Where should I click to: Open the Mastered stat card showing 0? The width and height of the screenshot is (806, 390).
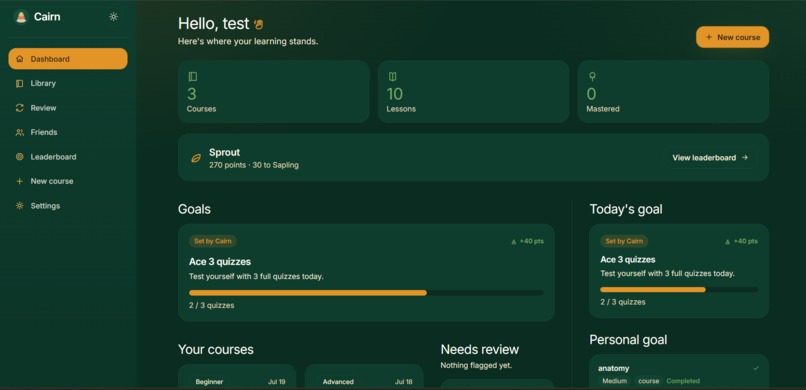point(673,91)
